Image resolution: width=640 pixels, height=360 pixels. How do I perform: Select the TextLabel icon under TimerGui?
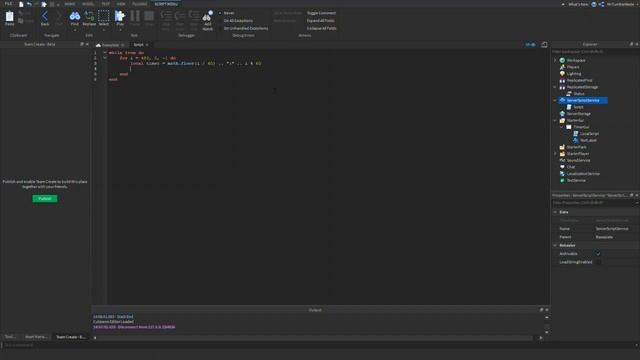click(x=576, y=140)
